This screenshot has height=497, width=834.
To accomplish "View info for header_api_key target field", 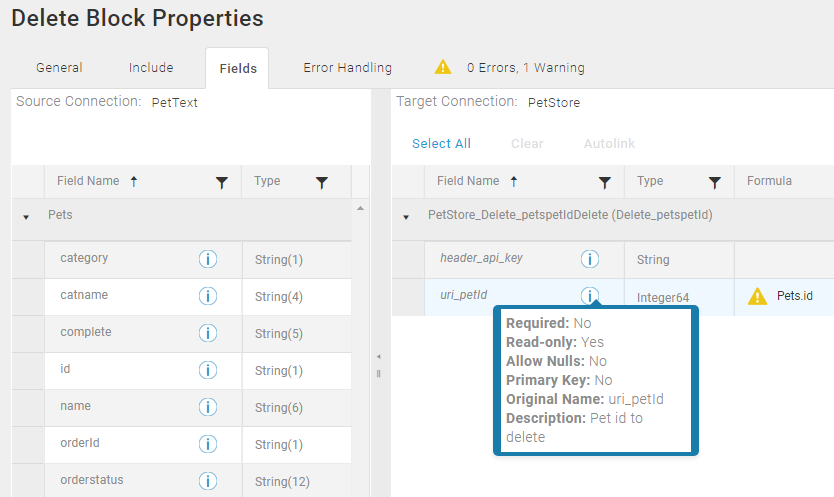I will 590,259.
